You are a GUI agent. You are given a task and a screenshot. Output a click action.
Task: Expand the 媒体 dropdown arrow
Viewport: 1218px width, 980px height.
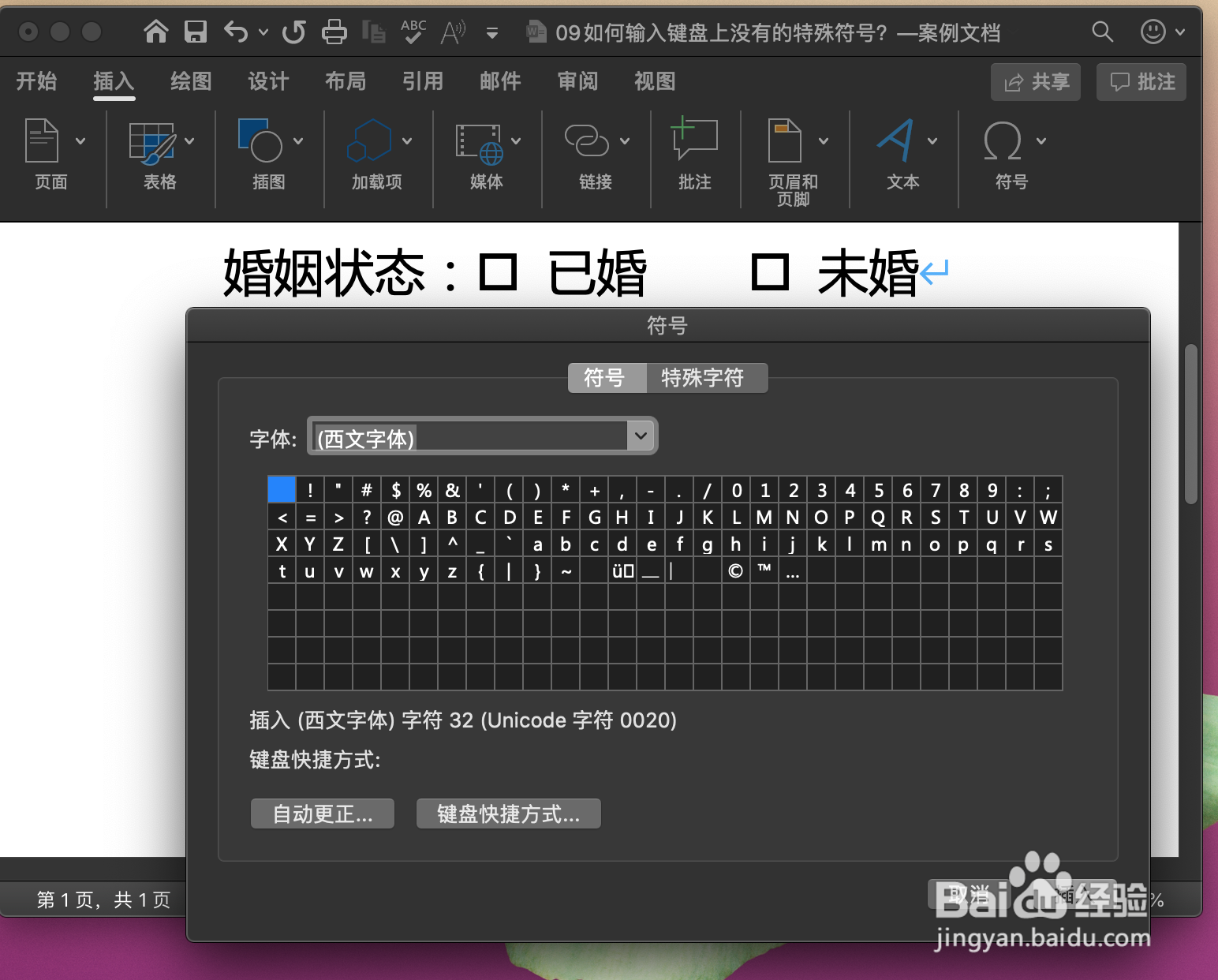click(x=516, y=141)
